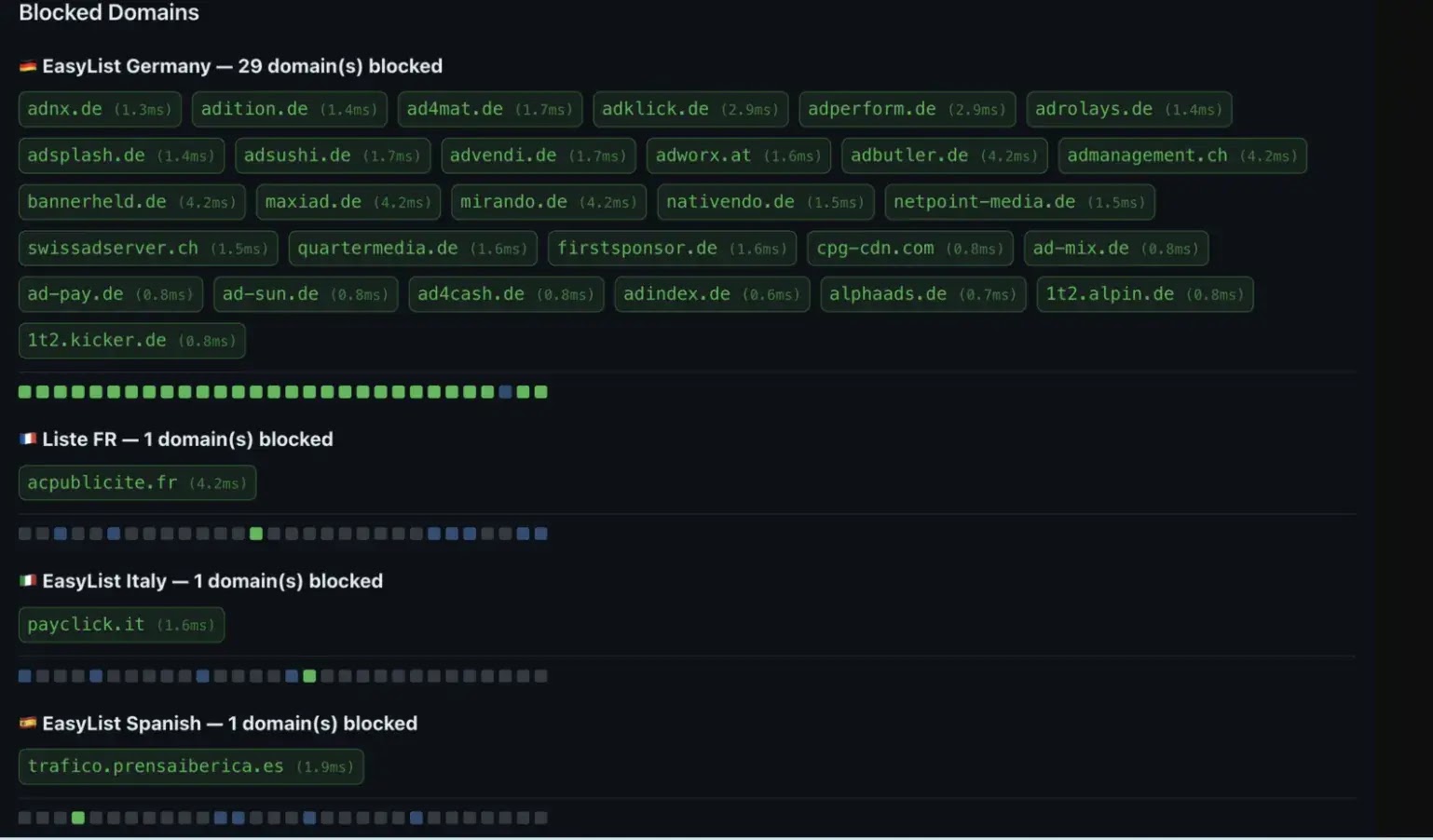Click adperform.de domain entry
This screenshot has height=840, width=1433.
908,109
